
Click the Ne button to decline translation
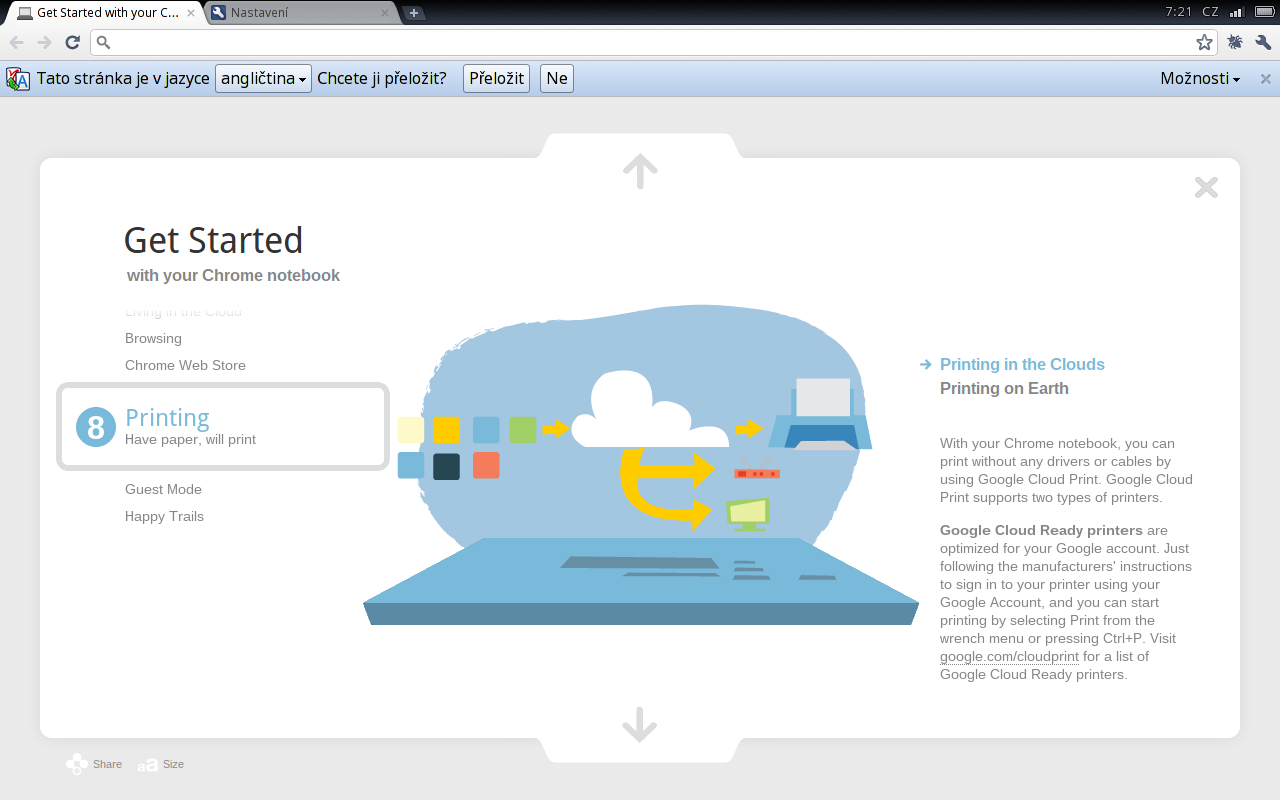[x=557, y=79]
